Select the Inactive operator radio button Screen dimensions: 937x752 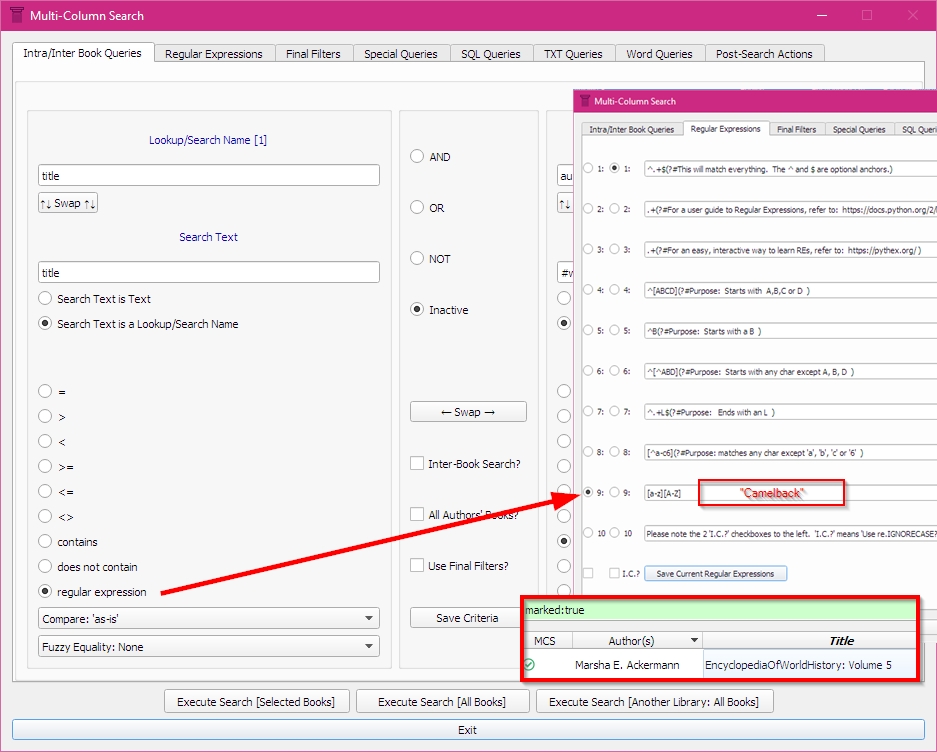pos(417,310)
